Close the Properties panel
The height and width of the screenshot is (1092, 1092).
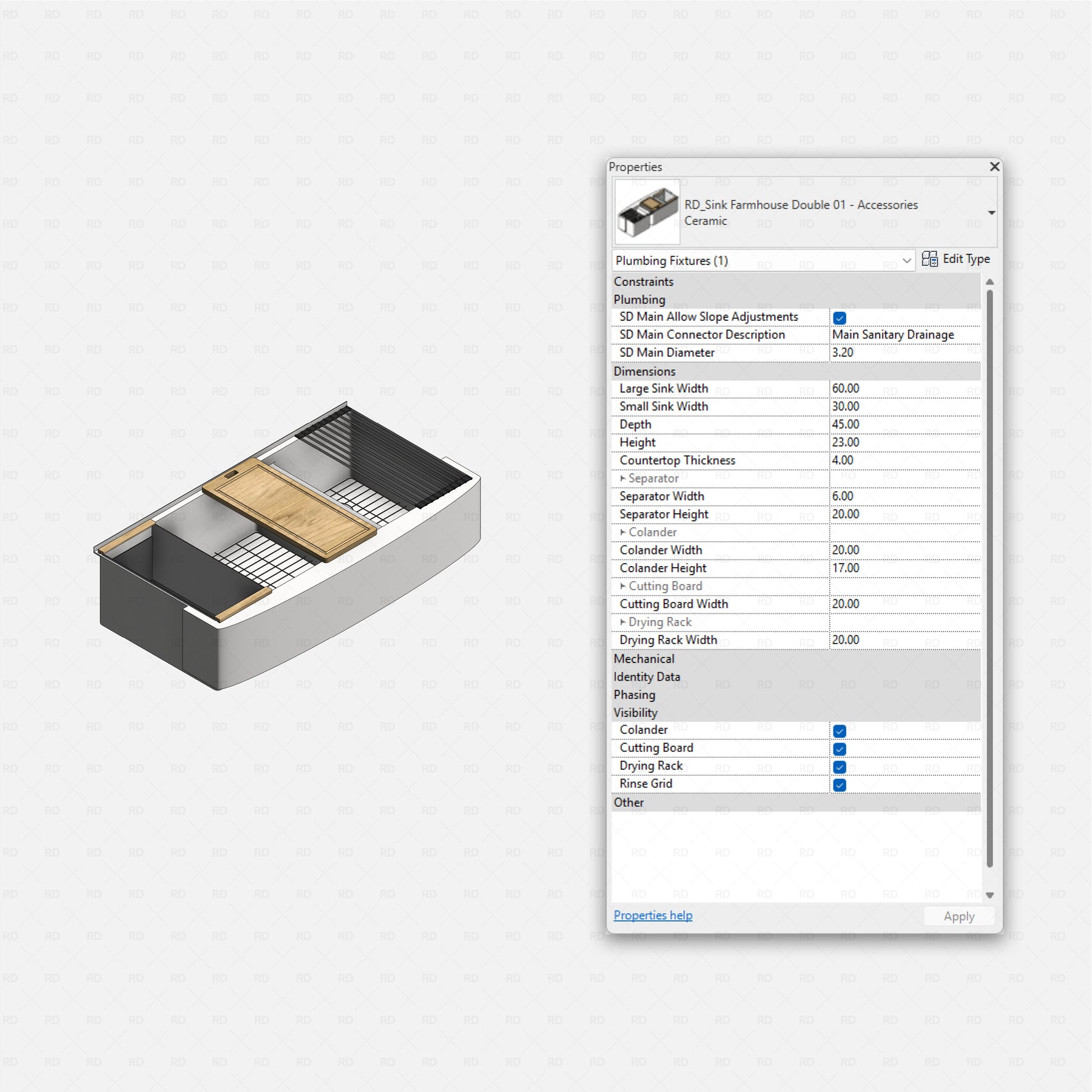coord(994,166)
